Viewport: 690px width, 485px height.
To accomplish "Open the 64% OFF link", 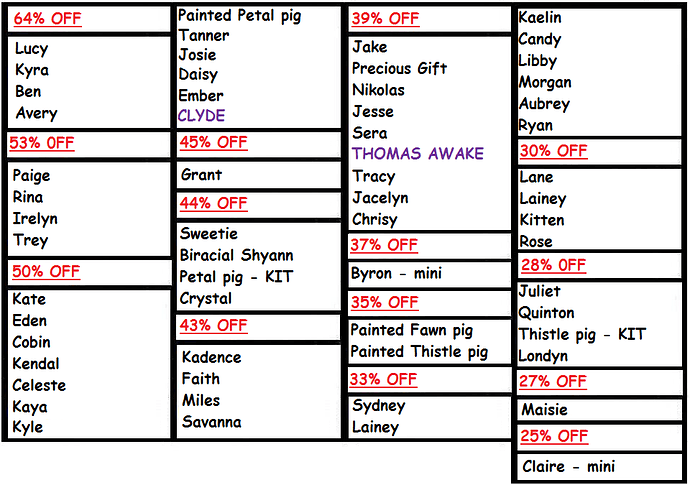I will [x=47, y=19].
